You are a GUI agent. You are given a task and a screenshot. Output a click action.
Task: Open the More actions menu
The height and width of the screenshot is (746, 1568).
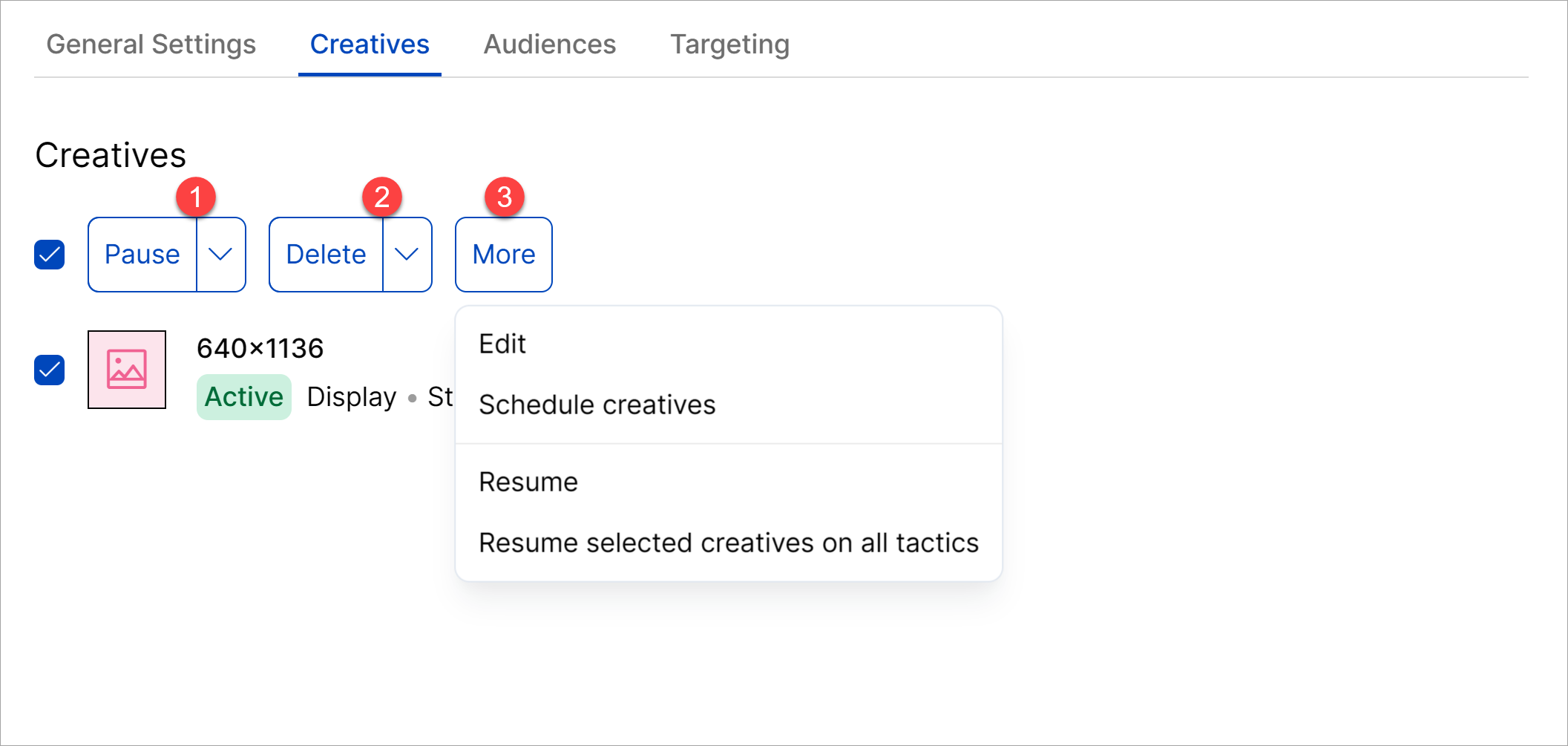(x=503, y=255)
